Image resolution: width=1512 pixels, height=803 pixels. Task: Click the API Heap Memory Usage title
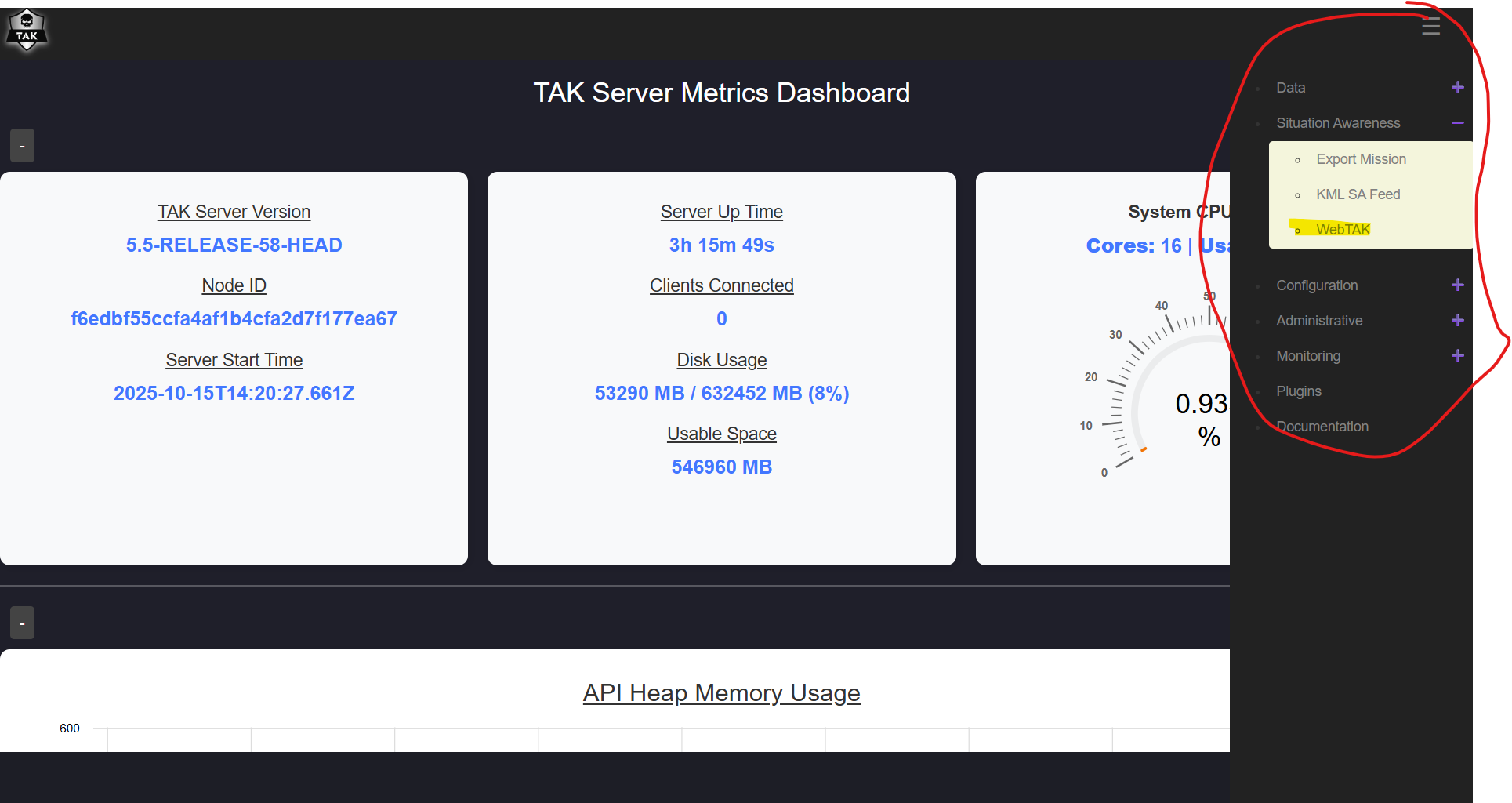pyautogui.click(x=721, y=693)
